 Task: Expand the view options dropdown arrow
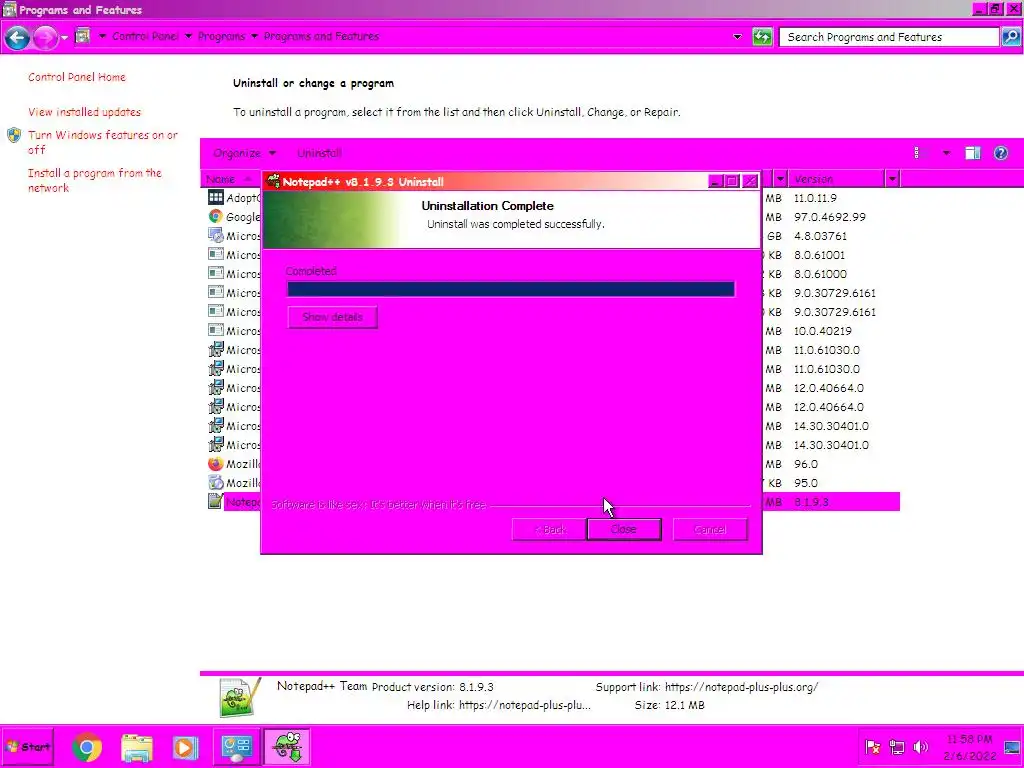(946, 153)
